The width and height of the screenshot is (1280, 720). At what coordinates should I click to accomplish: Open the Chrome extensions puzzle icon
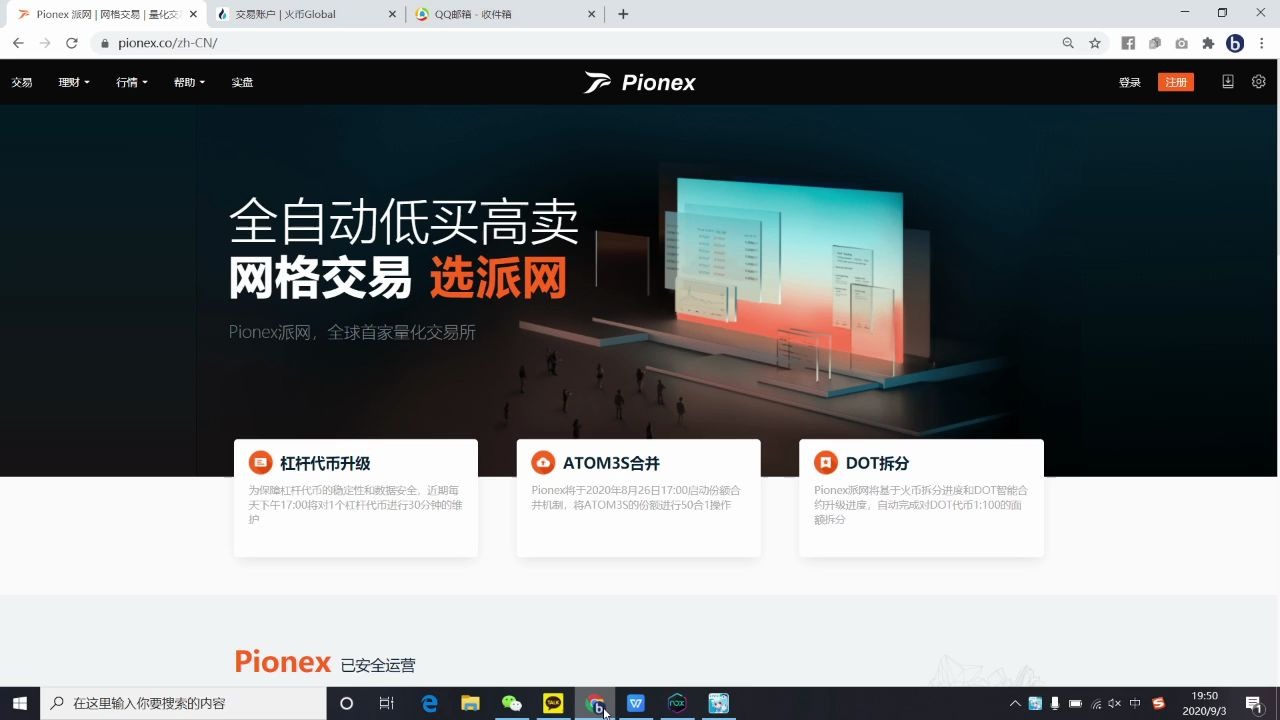click(1208, 43)
